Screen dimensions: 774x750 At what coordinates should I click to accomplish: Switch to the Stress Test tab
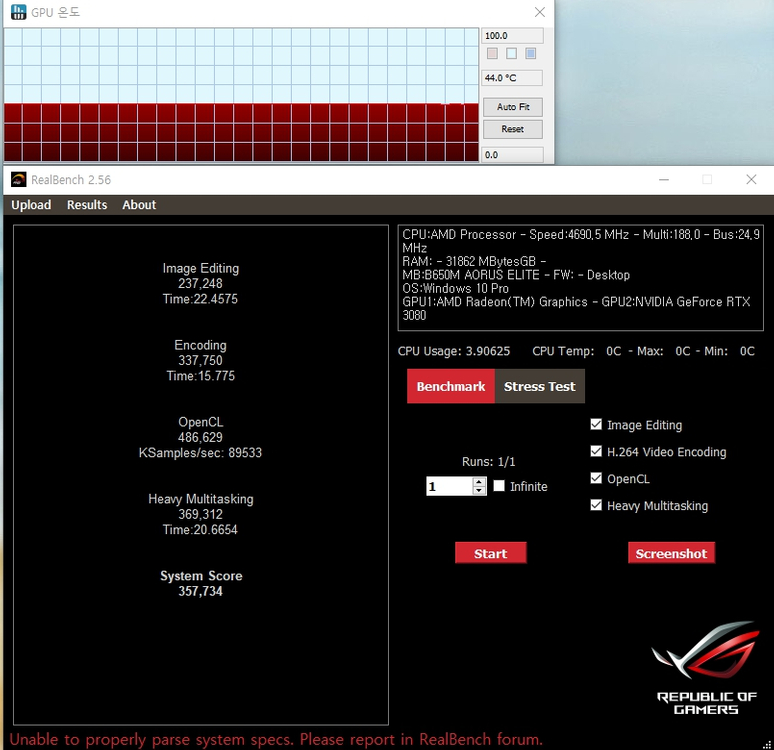tap(540, 386)
